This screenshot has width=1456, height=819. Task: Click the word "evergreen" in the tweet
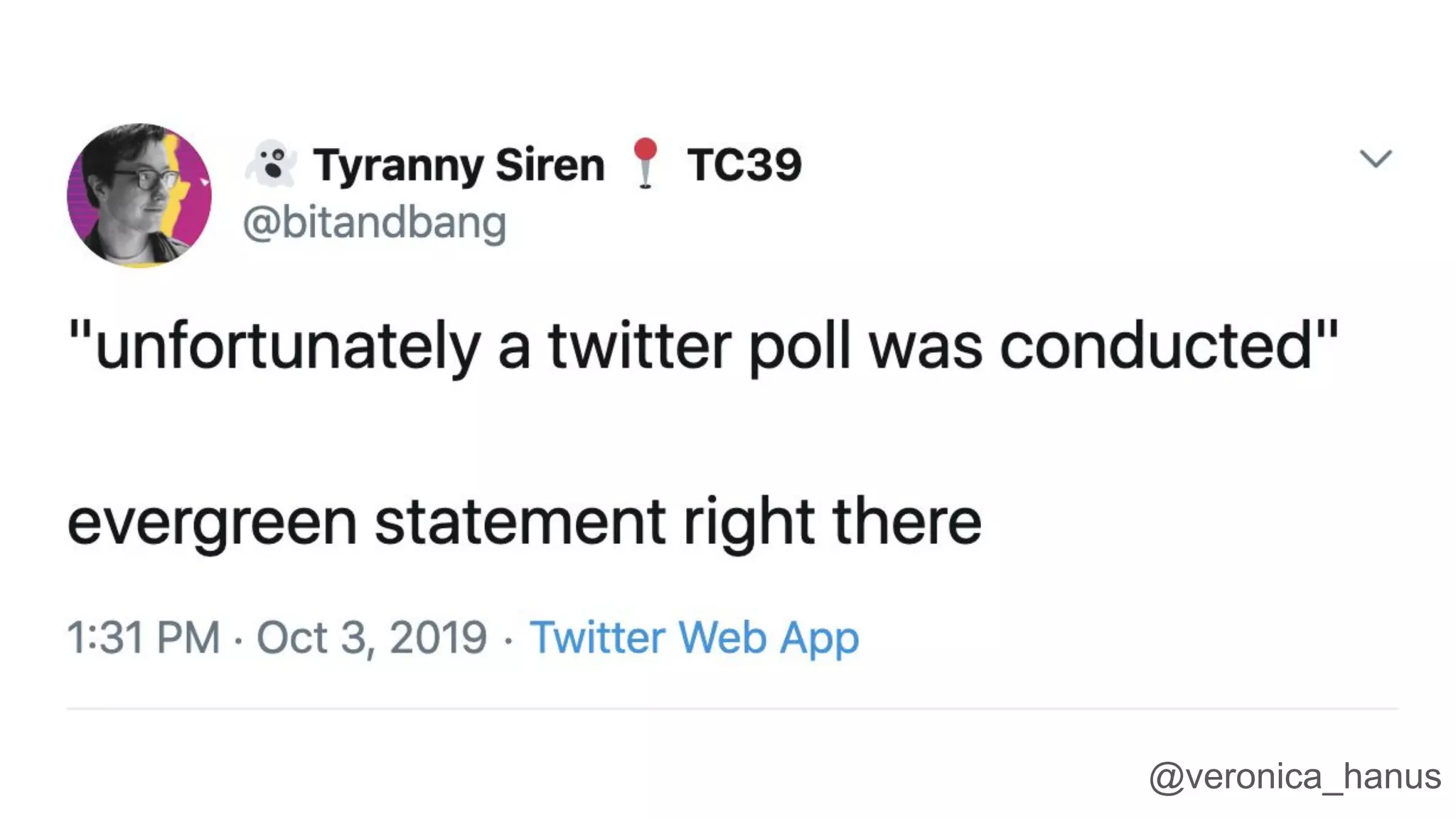[212, 523]
